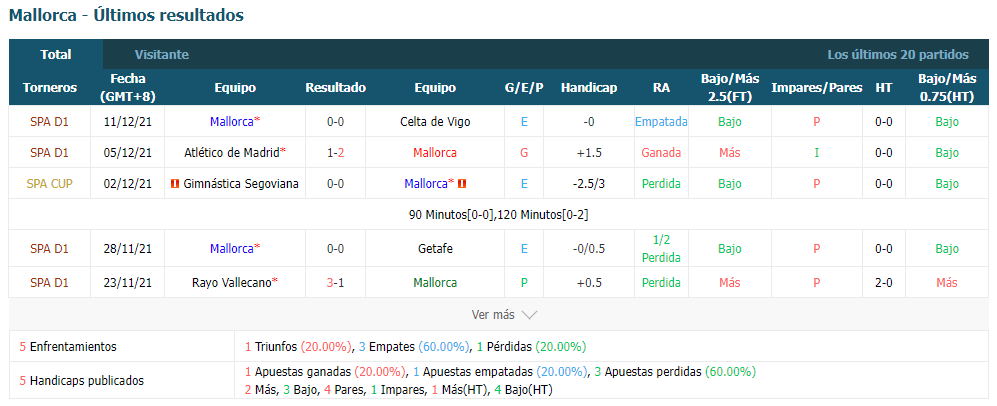Open the 3-1 Rayo Vallecano result

[x=336, y=282]
